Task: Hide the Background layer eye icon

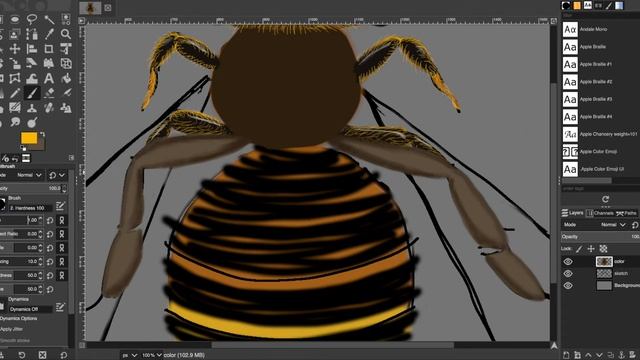Action: 568,286
